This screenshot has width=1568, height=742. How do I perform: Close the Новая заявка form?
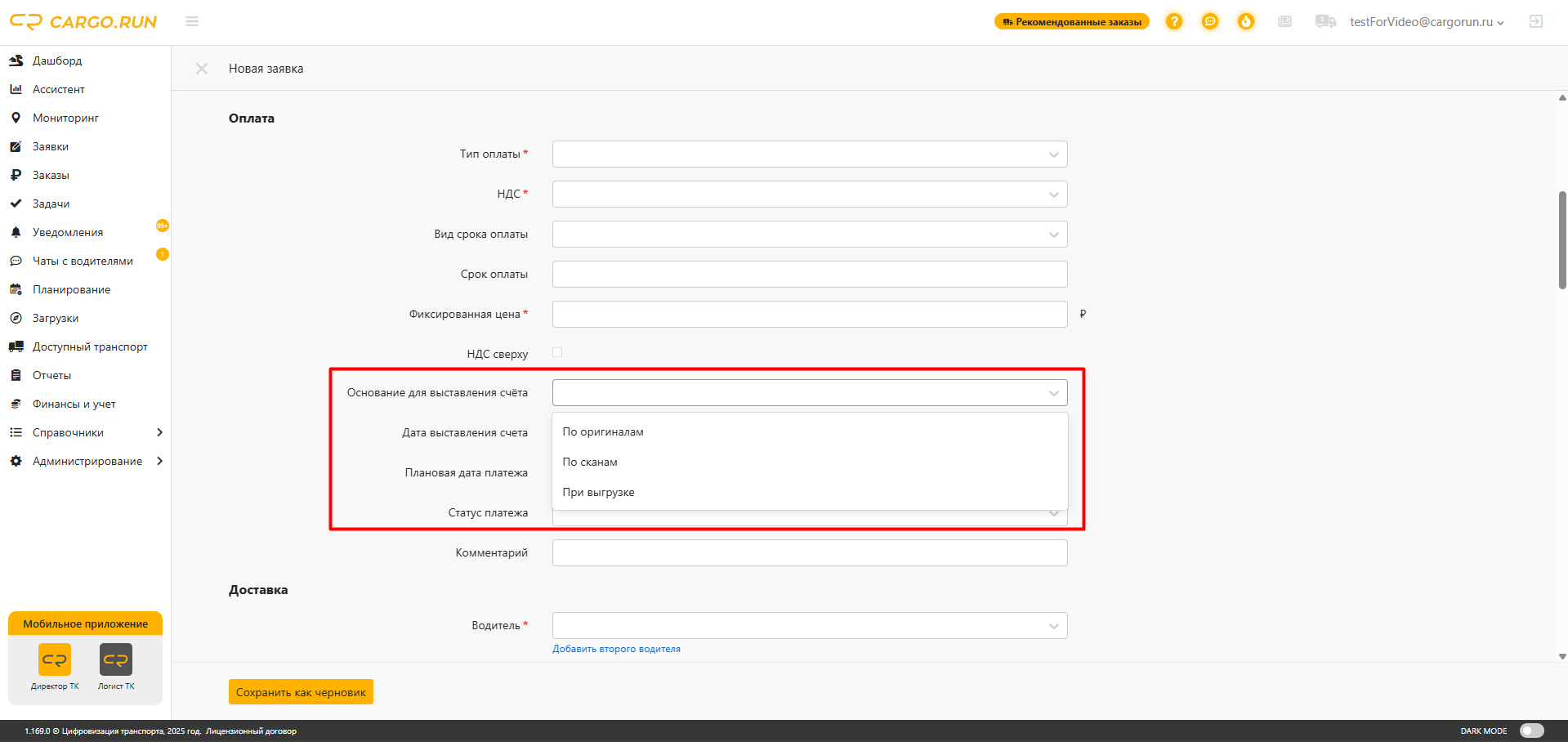pyautogui.click(x=202, y=69)
